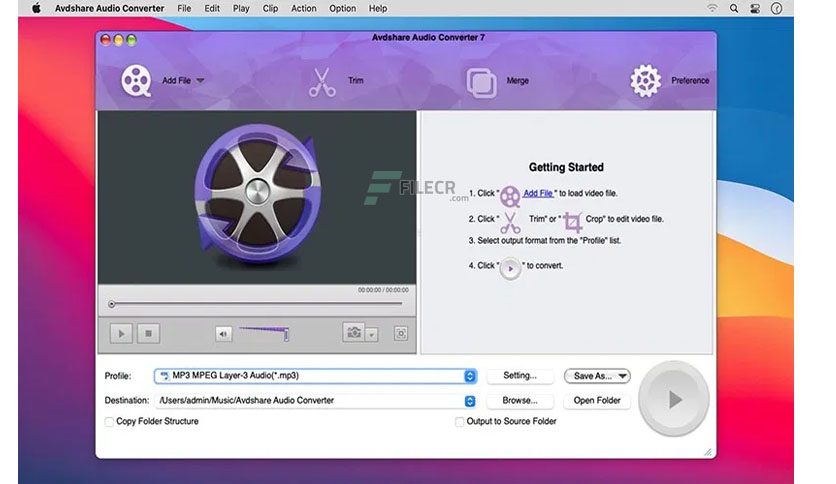The width and height of the screenshot is (836, 484).
Task: Open the Help menu
Action: pos(378,9)
